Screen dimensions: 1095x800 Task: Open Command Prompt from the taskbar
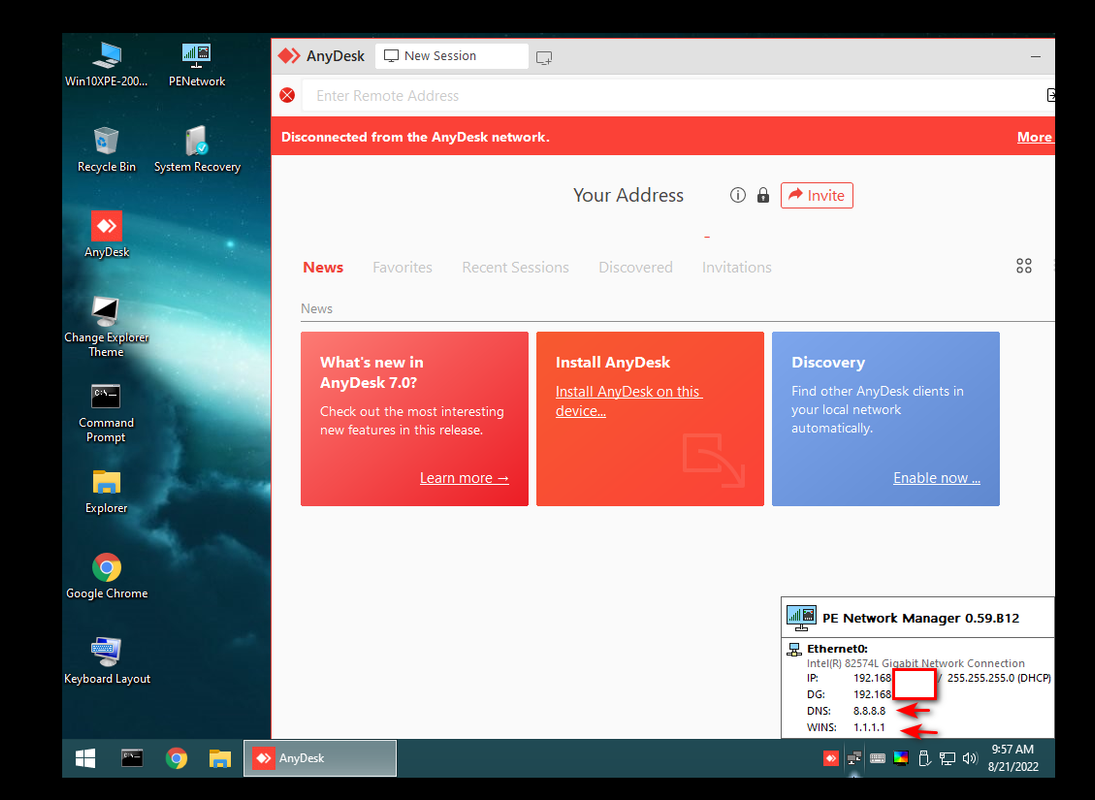point(132,758)
